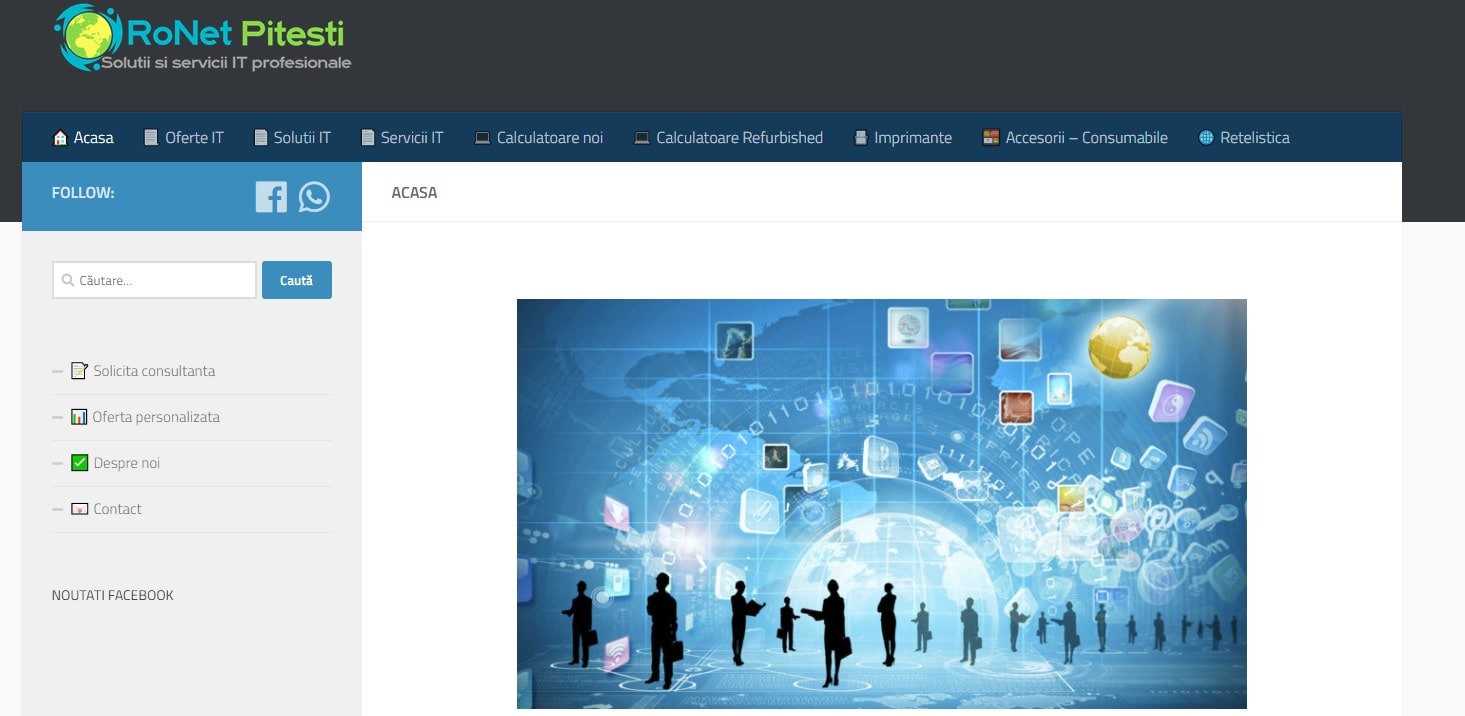Click the Solutii si servicii IT profesionale tagline
The width and height of the screenshot is (1465, 716).
226,63
